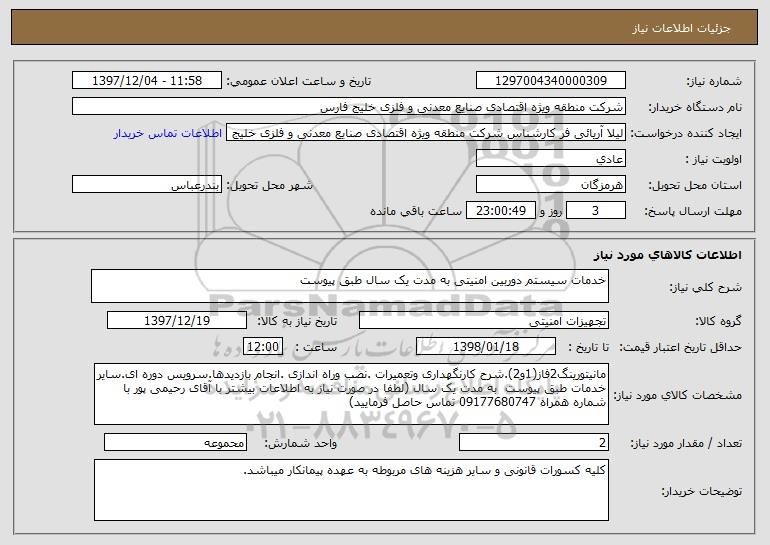Click the ایجاد کننده درخواست label

click(x=686, y=133)
